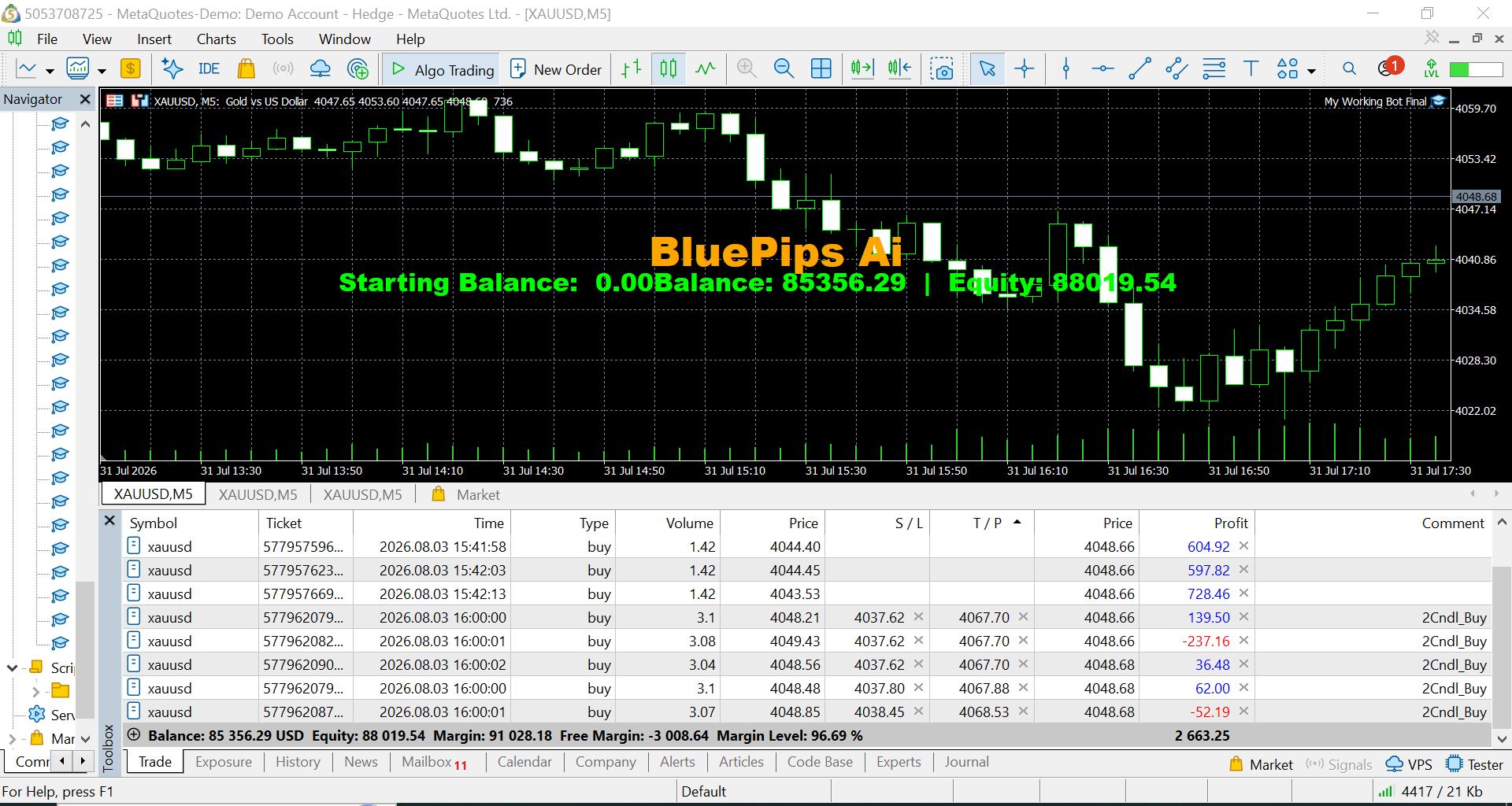Activate the crosshair cursor mode
The width and height of the screenshot is (1512, 806).
[x=1025, y=69]
